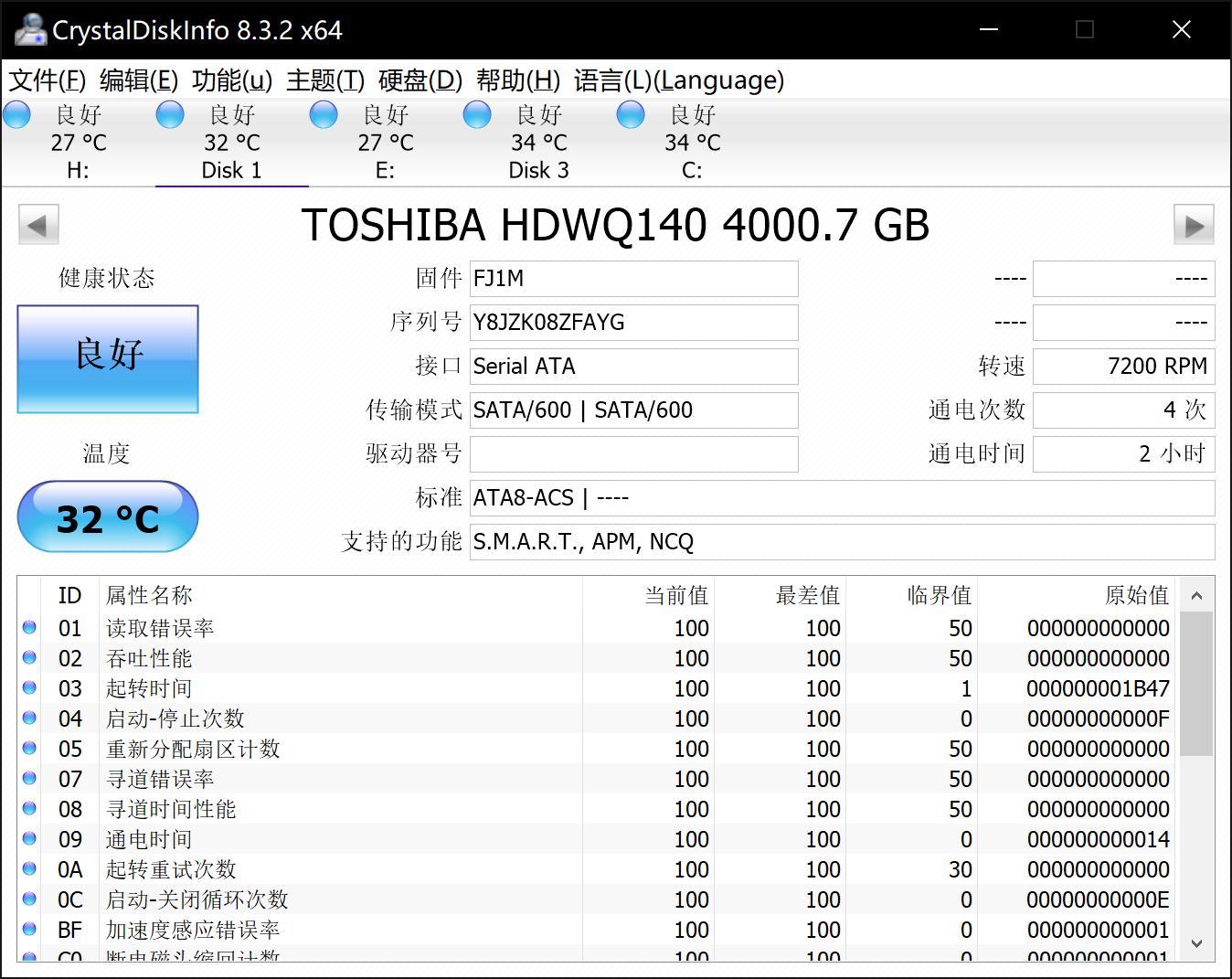Click the temperature badge showing 32 °C
This screenshot has height=979, width=1232.
[x=107, y=516]
